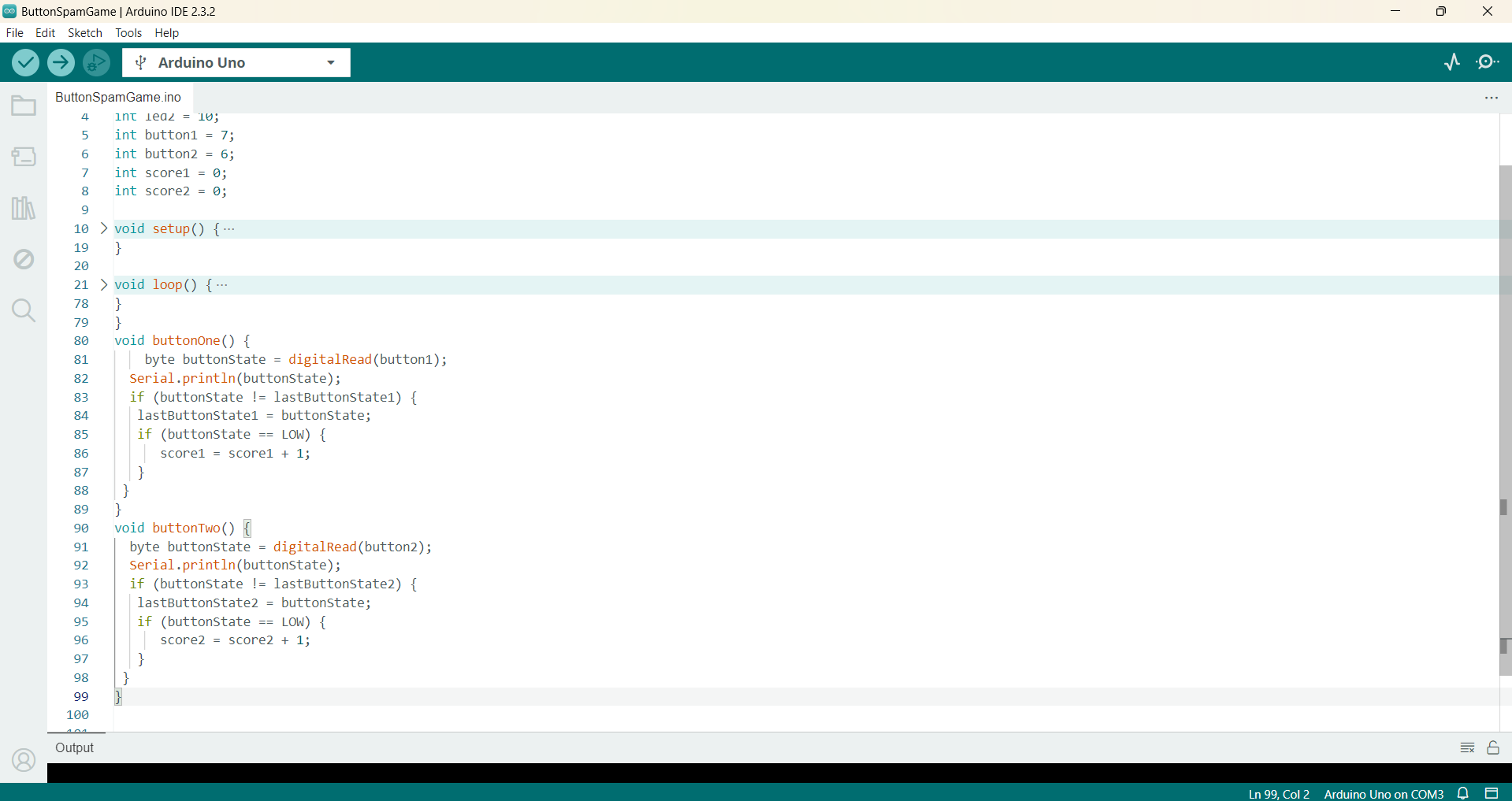The image size is (1512, 801).
Task: Click the int button2 = 6 line
Action: tap(174, 154)
